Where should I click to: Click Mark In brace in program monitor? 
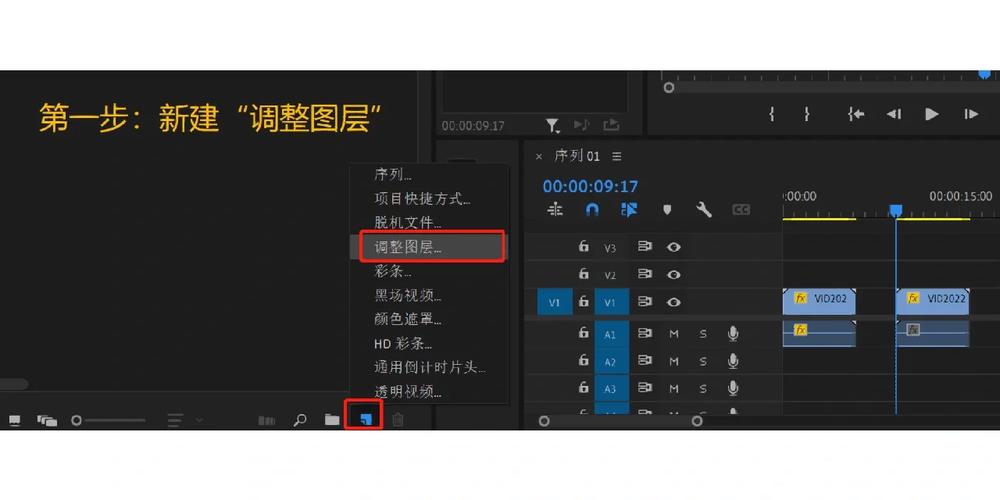[772, 114]
